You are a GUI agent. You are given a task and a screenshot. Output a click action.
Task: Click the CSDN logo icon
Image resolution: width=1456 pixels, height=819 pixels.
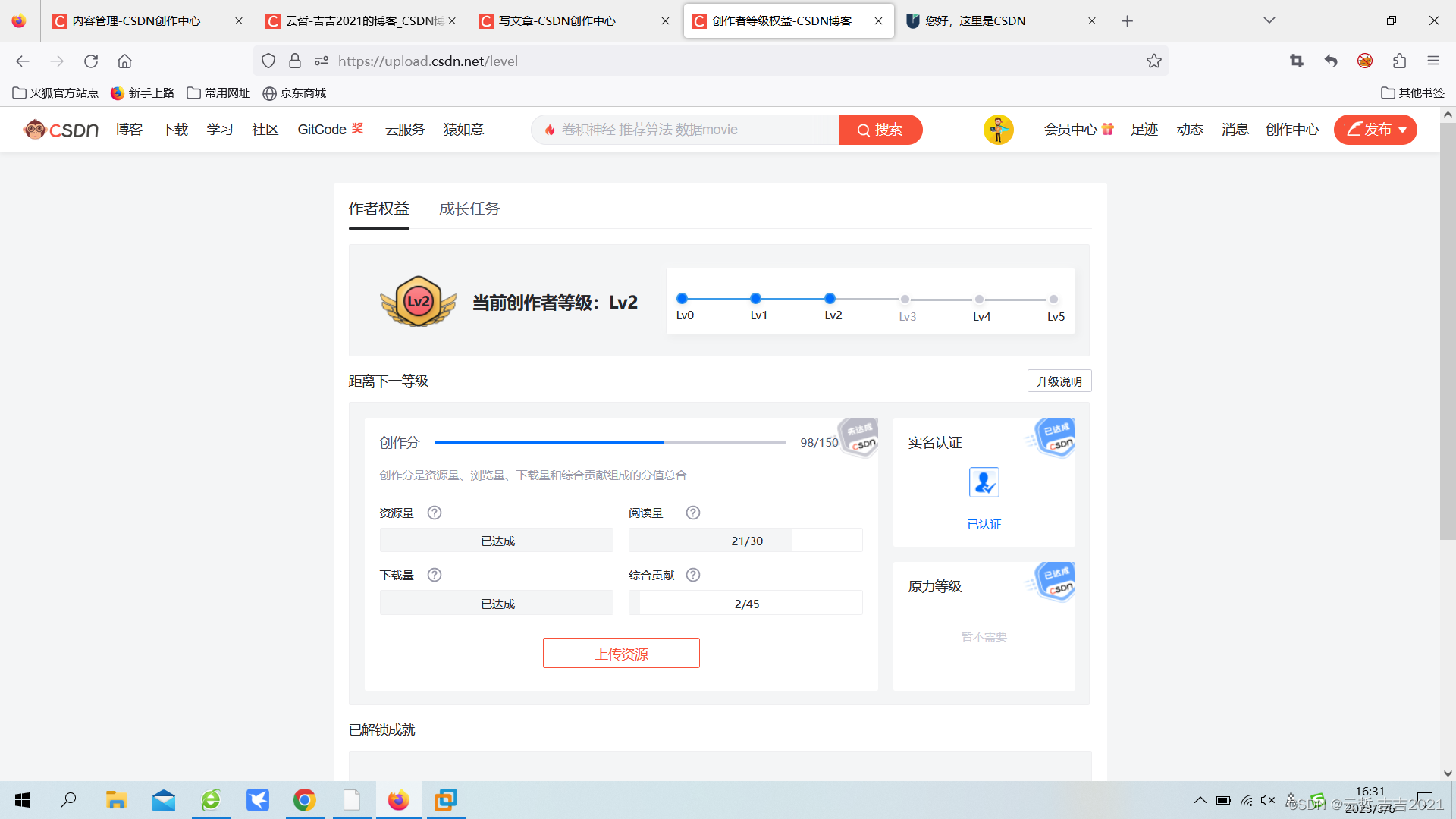35,129
